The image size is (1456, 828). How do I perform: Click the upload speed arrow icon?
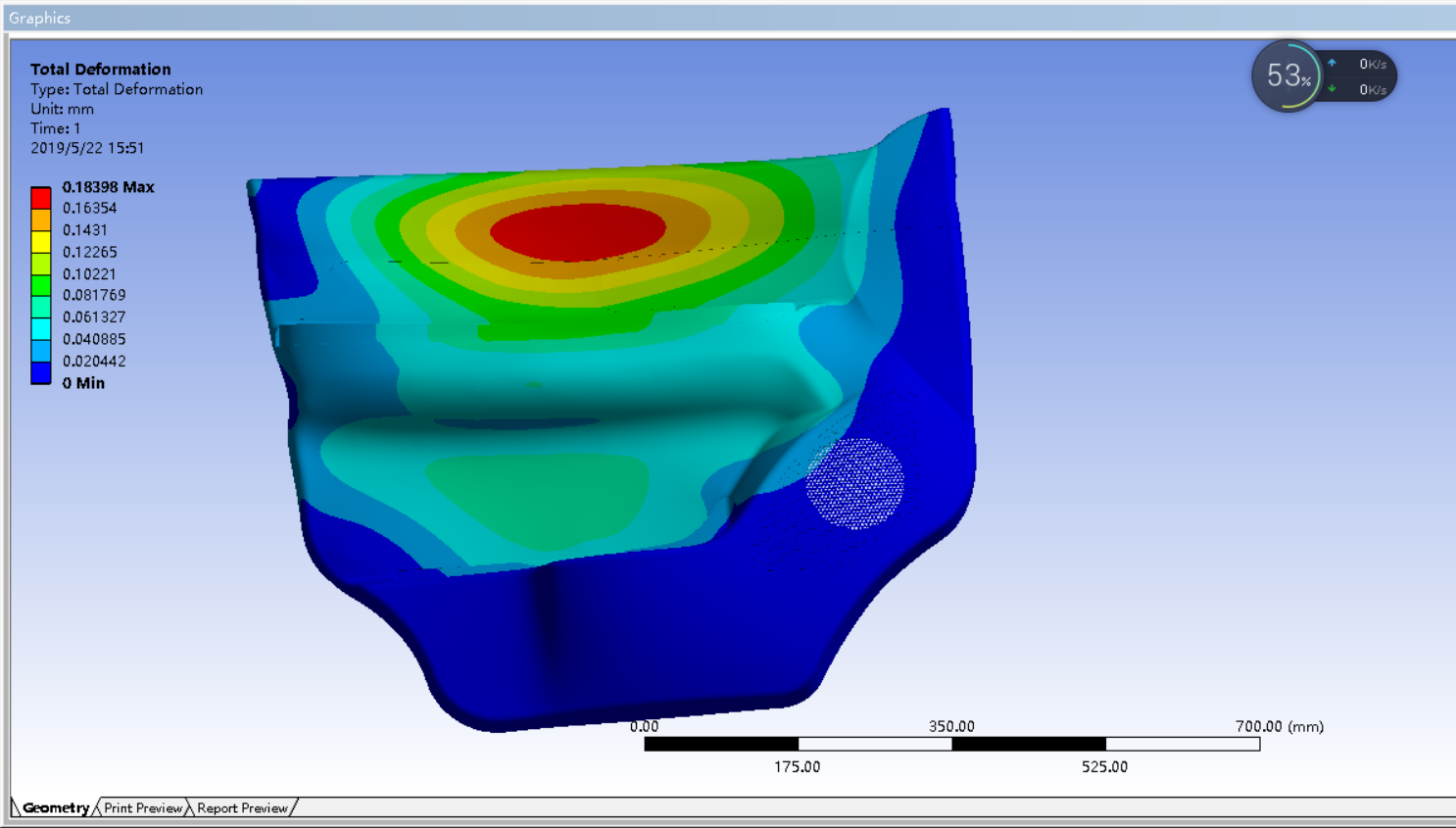1332,63
